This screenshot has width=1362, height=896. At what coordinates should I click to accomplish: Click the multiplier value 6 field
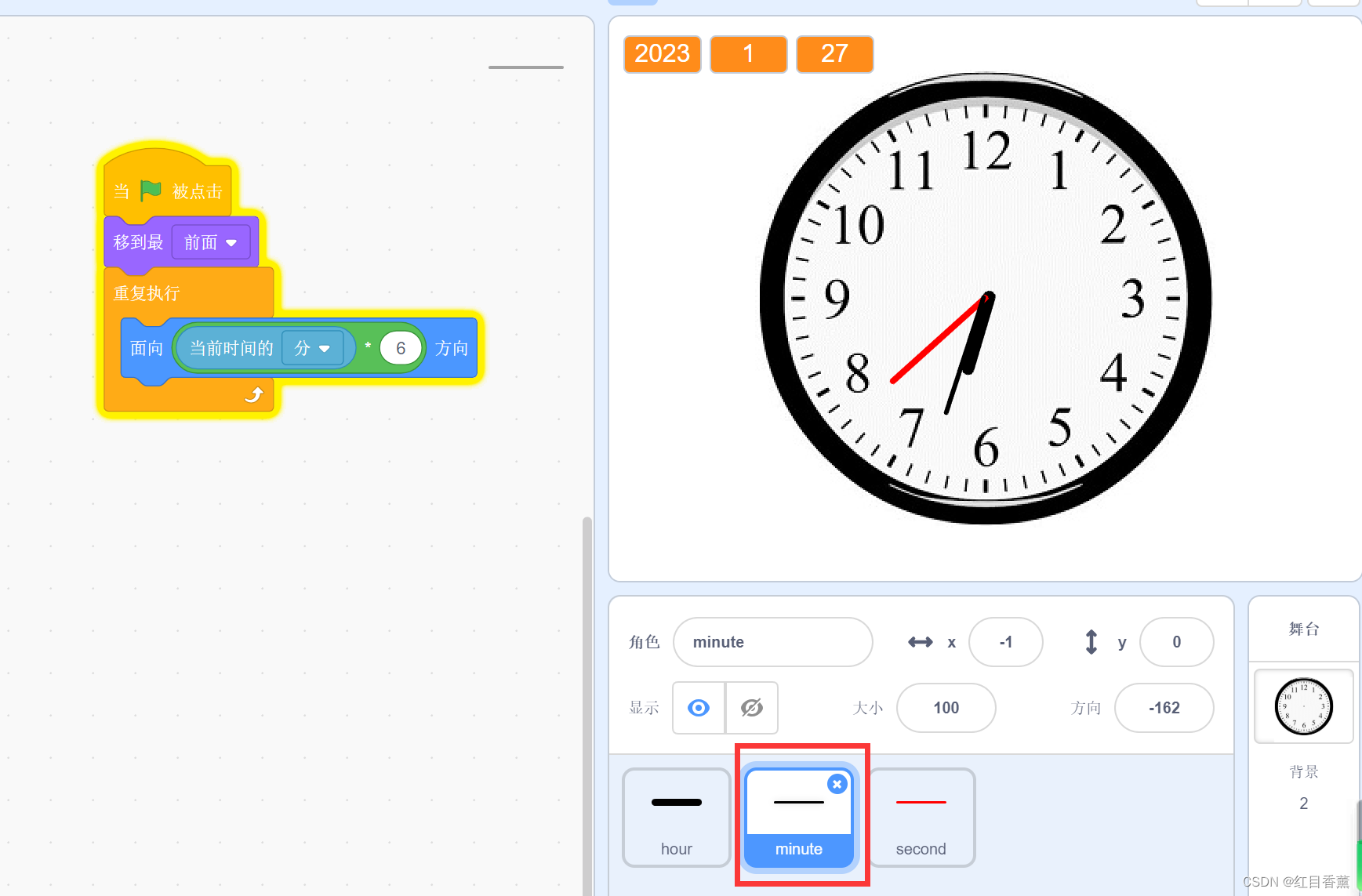click(401, 348)
